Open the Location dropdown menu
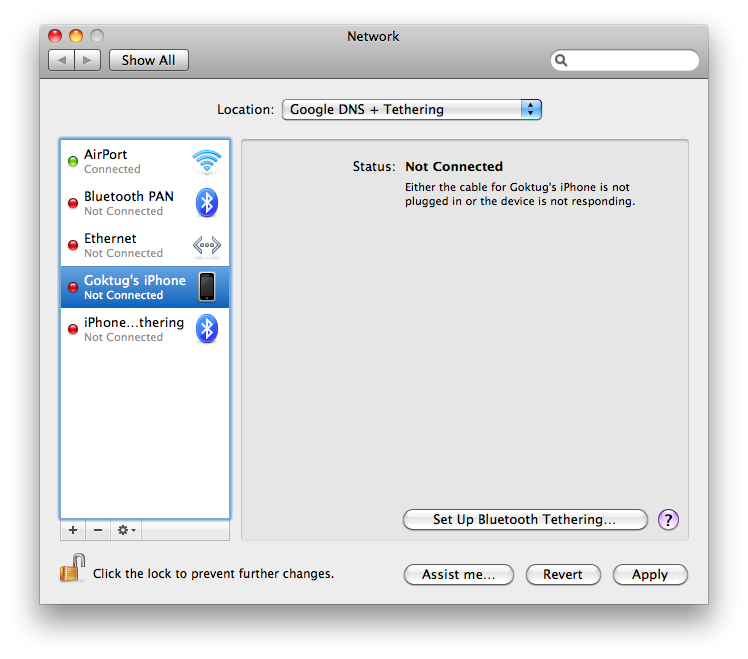Viewport: 748px width, 659px height. point(411,110)
